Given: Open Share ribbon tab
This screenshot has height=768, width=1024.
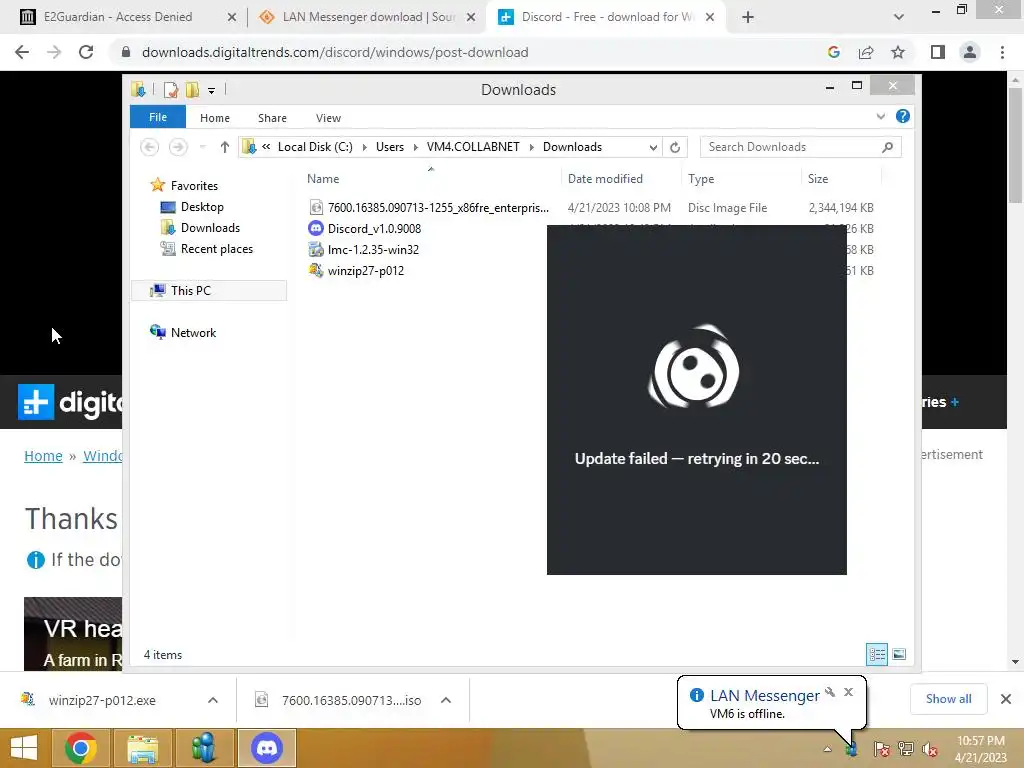Looking at the screenshot, I should coord(272,118).
